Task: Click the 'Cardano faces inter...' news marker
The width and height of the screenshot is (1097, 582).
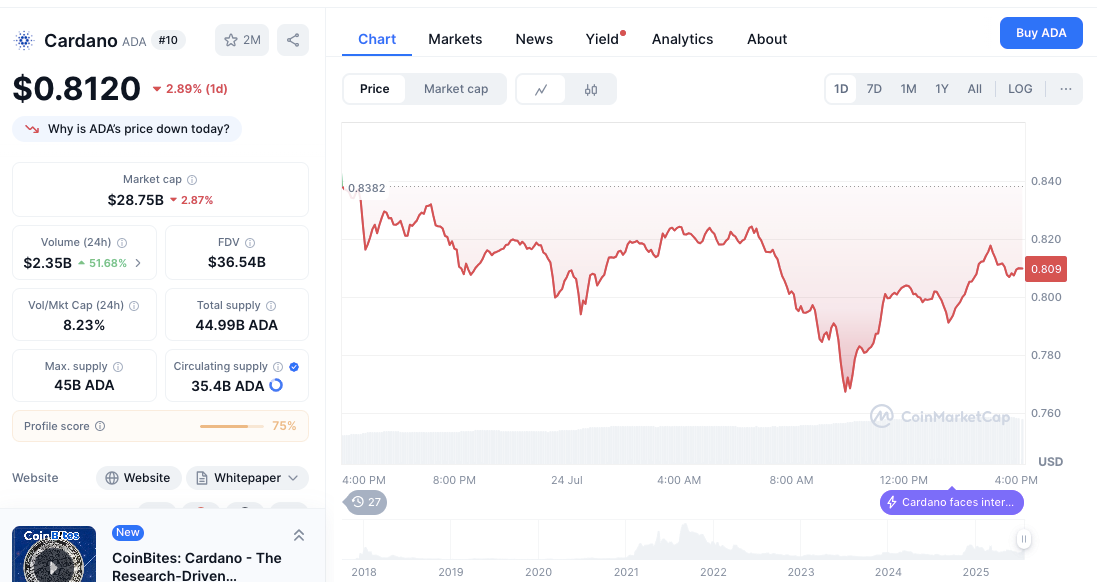Action: (951, 502)
